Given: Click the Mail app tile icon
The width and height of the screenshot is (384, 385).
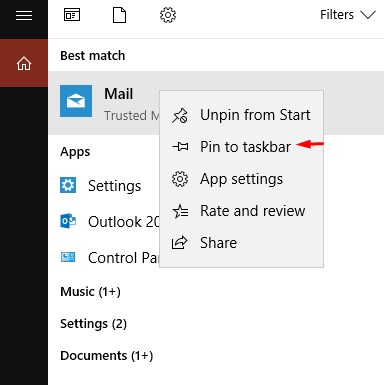Looking at the screenshot, I should 76,101.
